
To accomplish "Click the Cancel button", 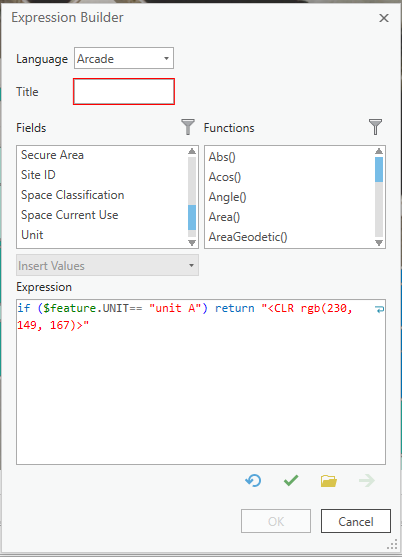I will click(356, 521).
